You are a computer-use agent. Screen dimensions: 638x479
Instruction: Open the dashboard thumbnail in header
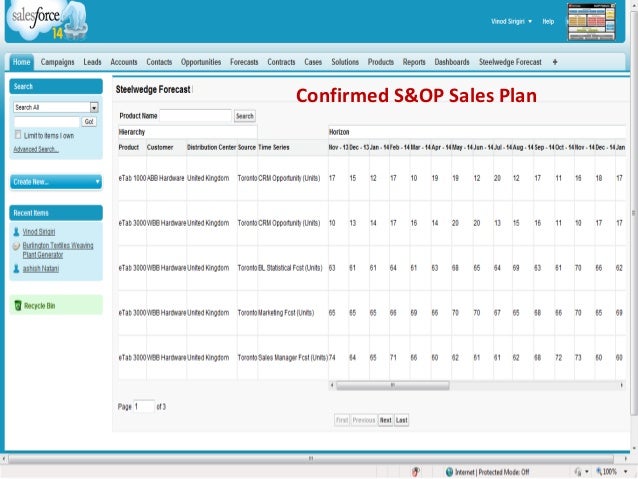(x=591, y=22)
